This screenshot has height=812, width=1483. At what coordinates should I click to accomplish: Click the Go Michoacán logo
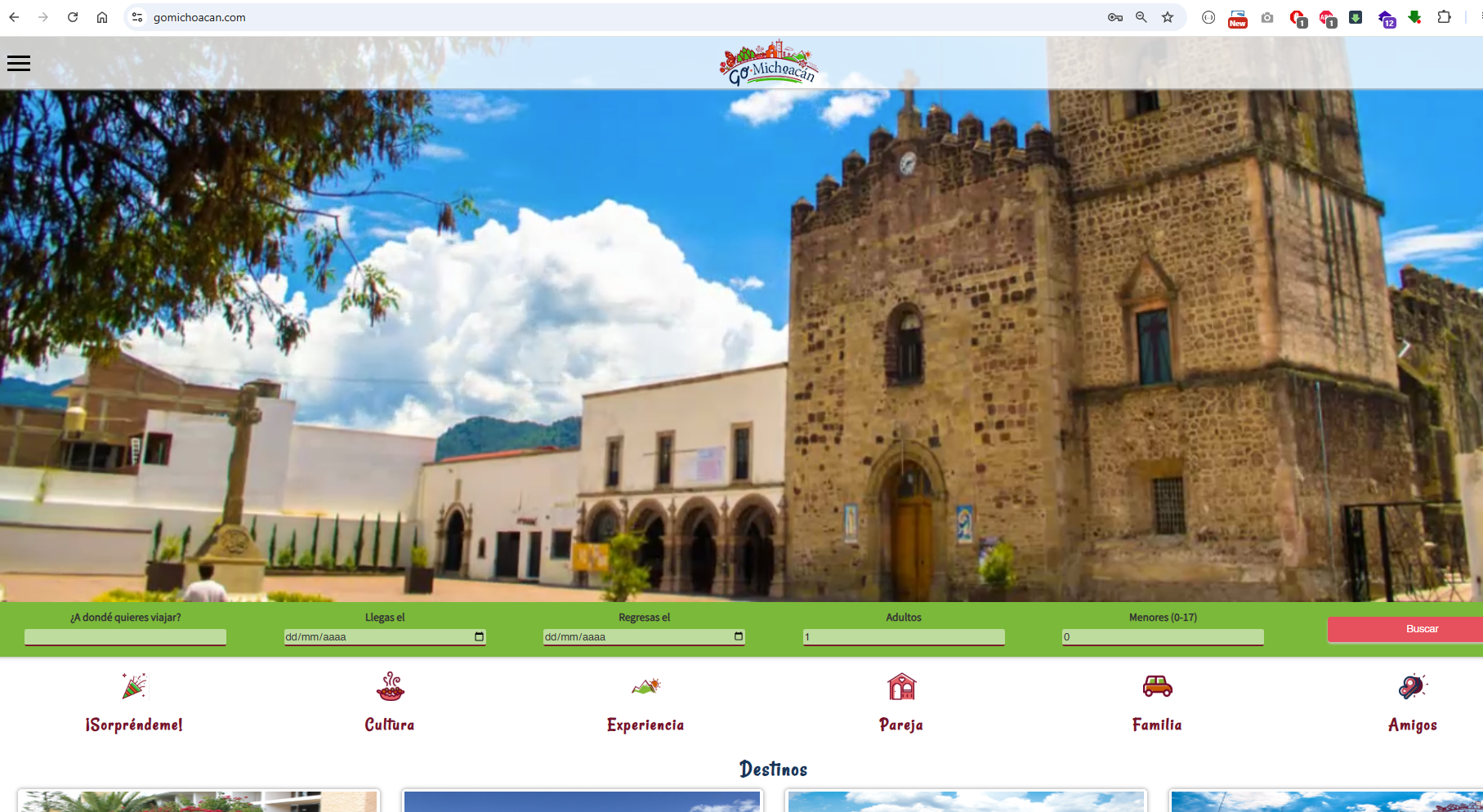(x=769, y=63)
